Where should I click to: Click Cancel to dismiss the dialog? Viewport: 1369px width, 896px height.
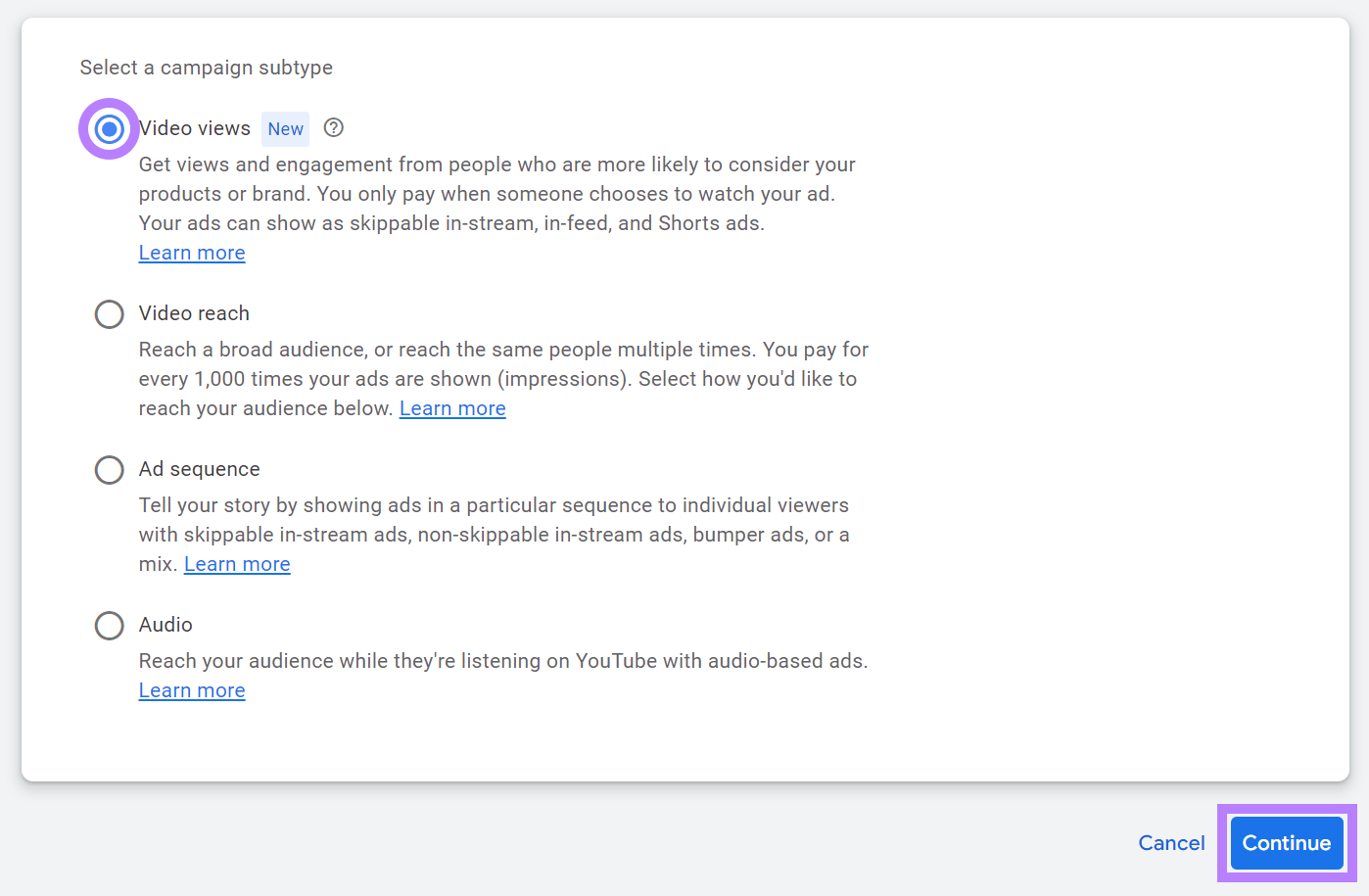click(1171, 842)
